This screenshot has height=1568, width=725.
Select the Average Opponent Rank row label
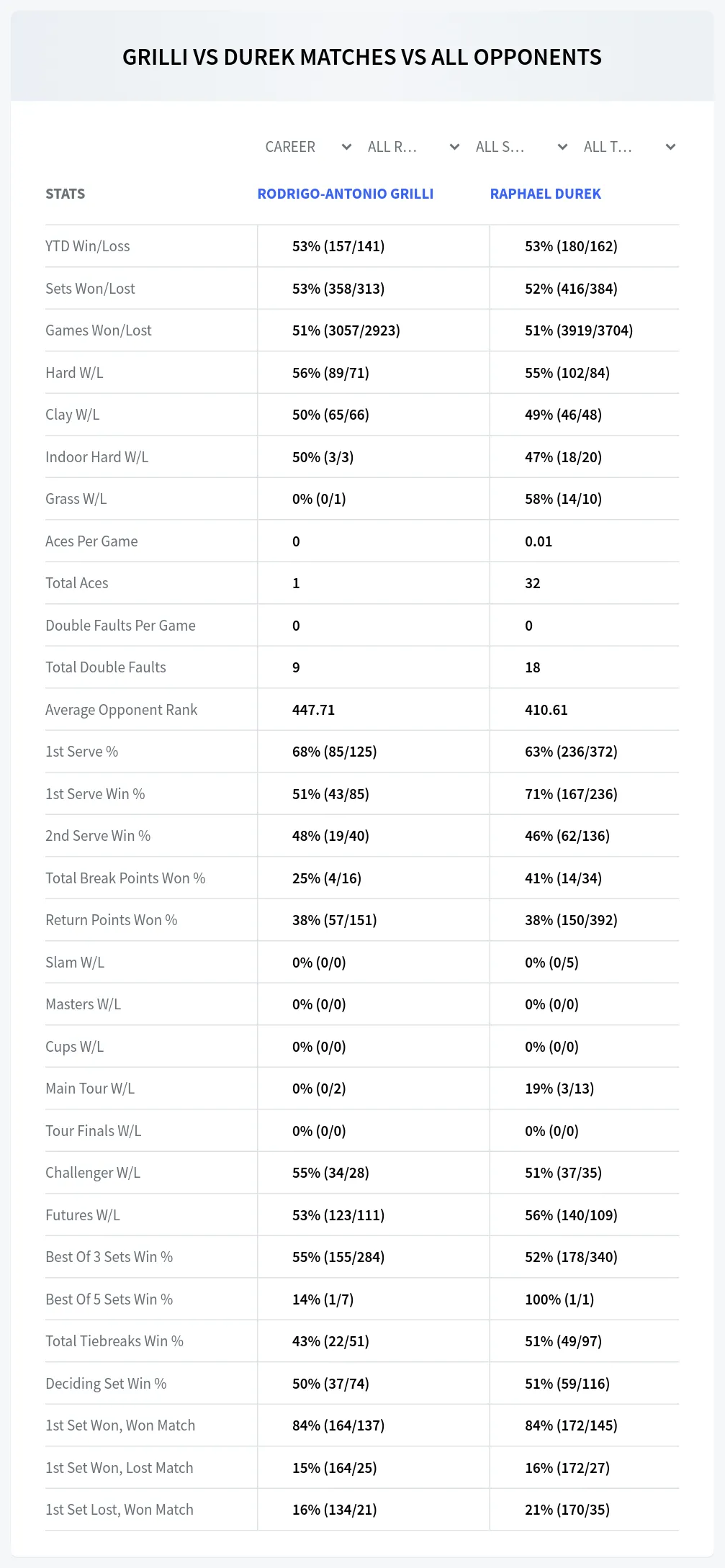[x=121, y=710]
